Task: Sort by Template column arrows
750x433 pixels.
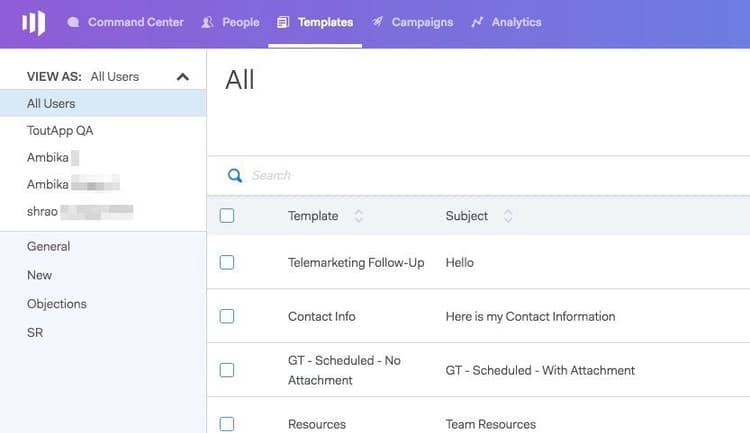Action: pos(359,216)
